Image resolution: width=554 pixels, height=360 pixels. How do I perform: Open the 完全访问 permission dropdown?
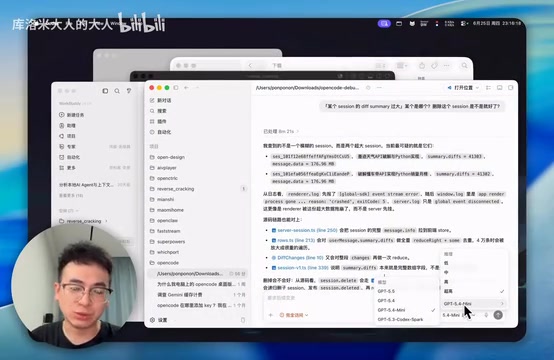tap(294, 315)
